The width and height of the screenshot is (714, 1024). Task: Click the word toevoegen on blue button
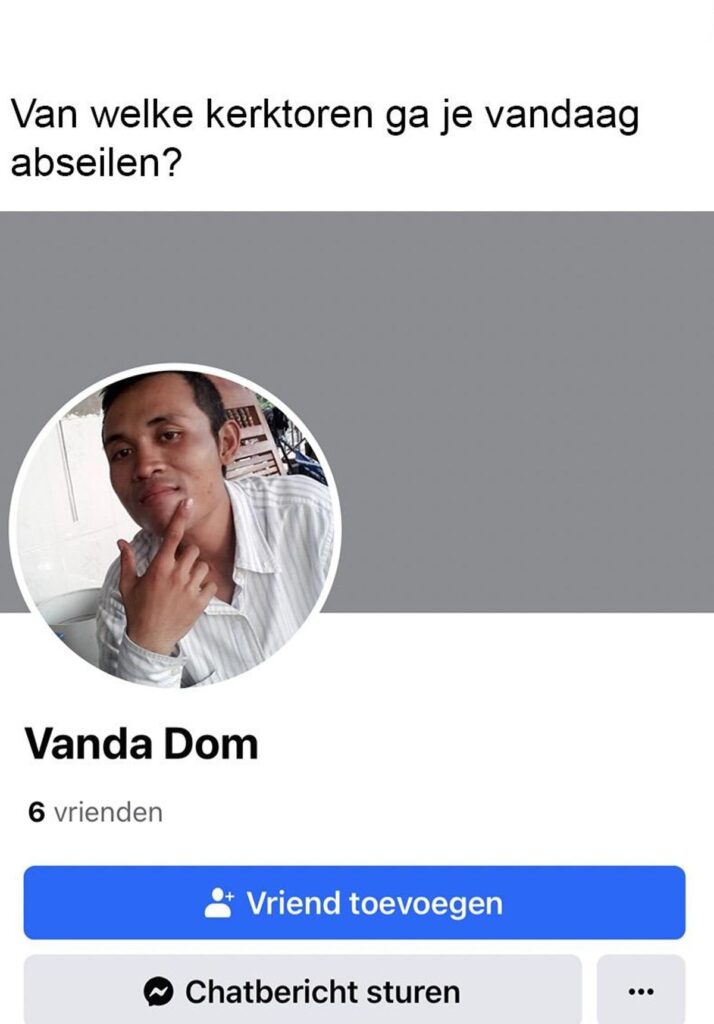[426, 904]
